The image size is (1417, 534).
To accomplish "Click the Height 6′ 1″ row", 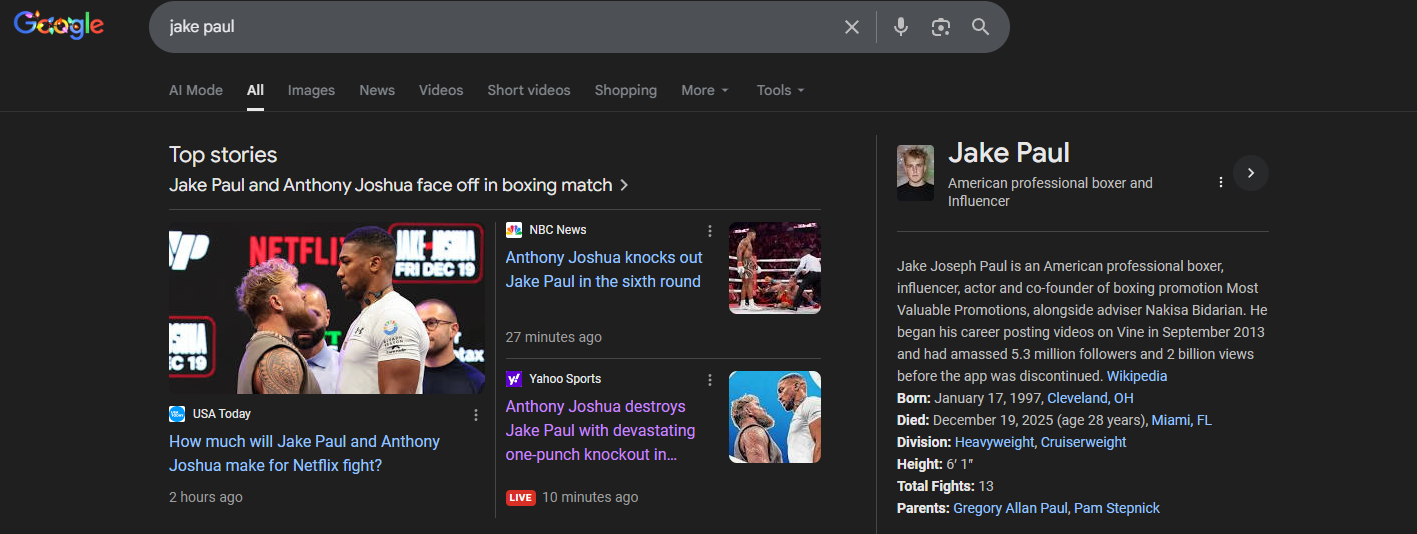I will click(934, 464).
